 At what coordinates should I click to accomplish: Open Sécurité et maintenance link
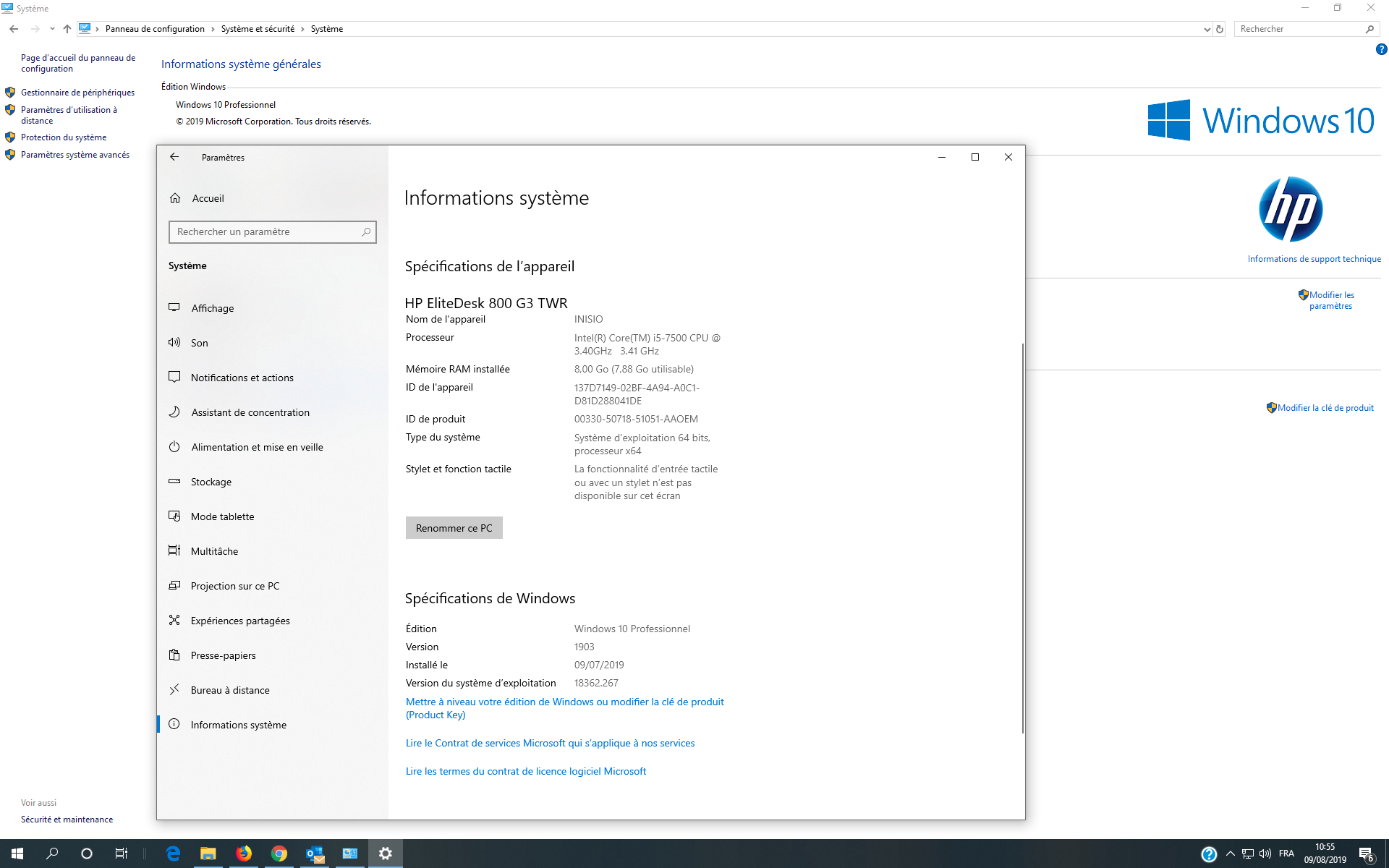coord(67,820)
